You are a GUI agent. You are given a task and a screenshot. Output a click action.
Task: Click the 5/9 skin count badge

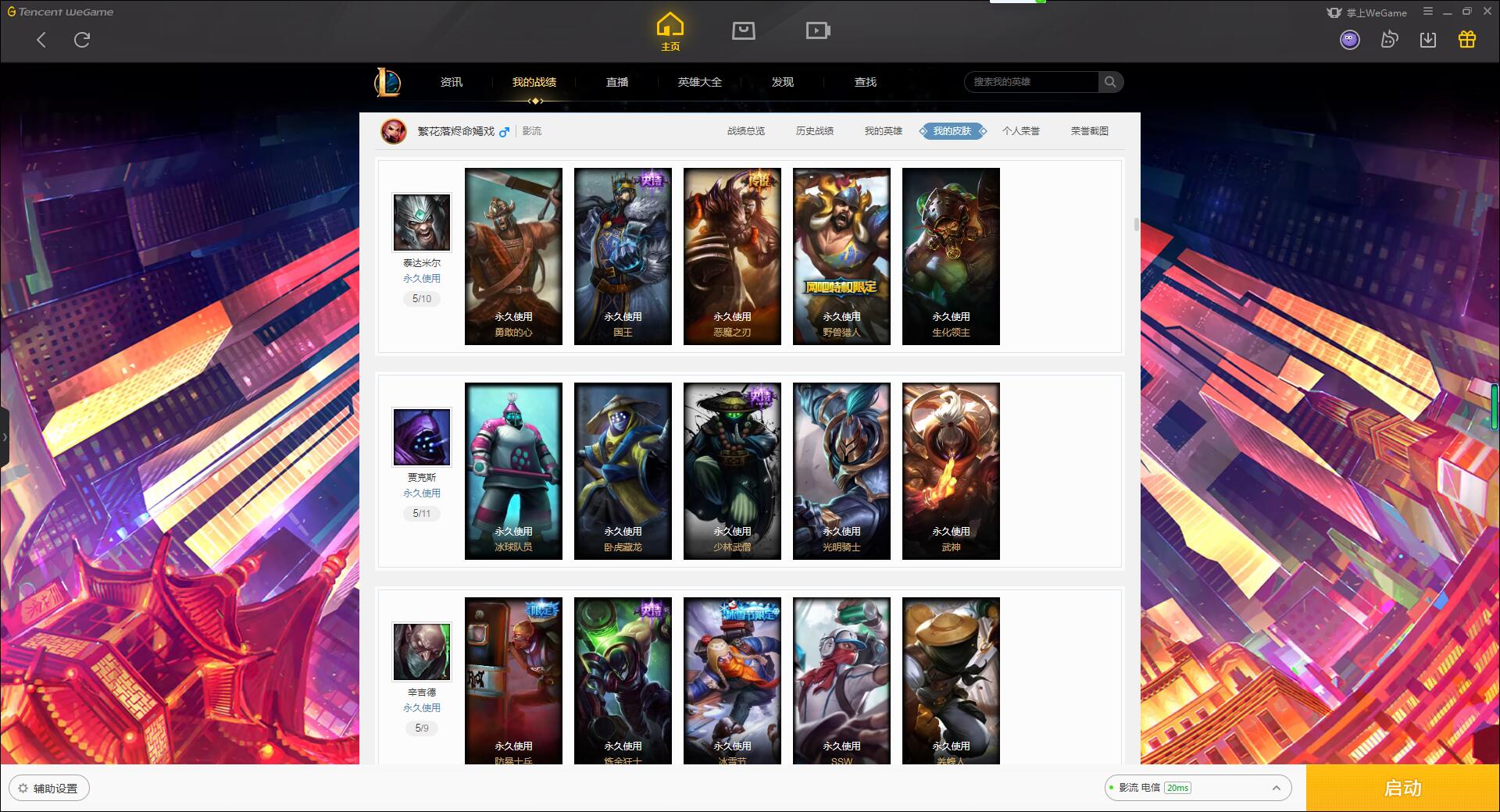[422, 728]
